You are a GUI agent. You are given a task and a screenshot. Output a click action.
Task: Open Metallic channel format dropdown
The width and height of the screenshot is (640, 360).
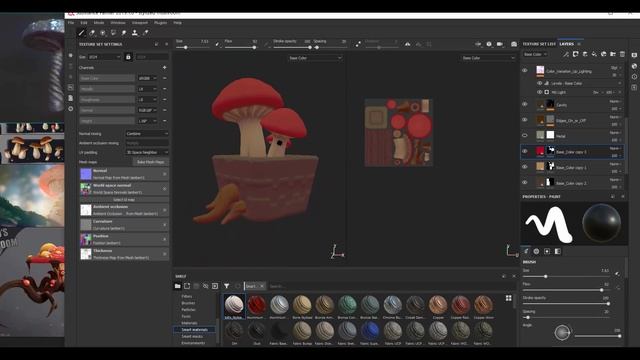[147, 89]
